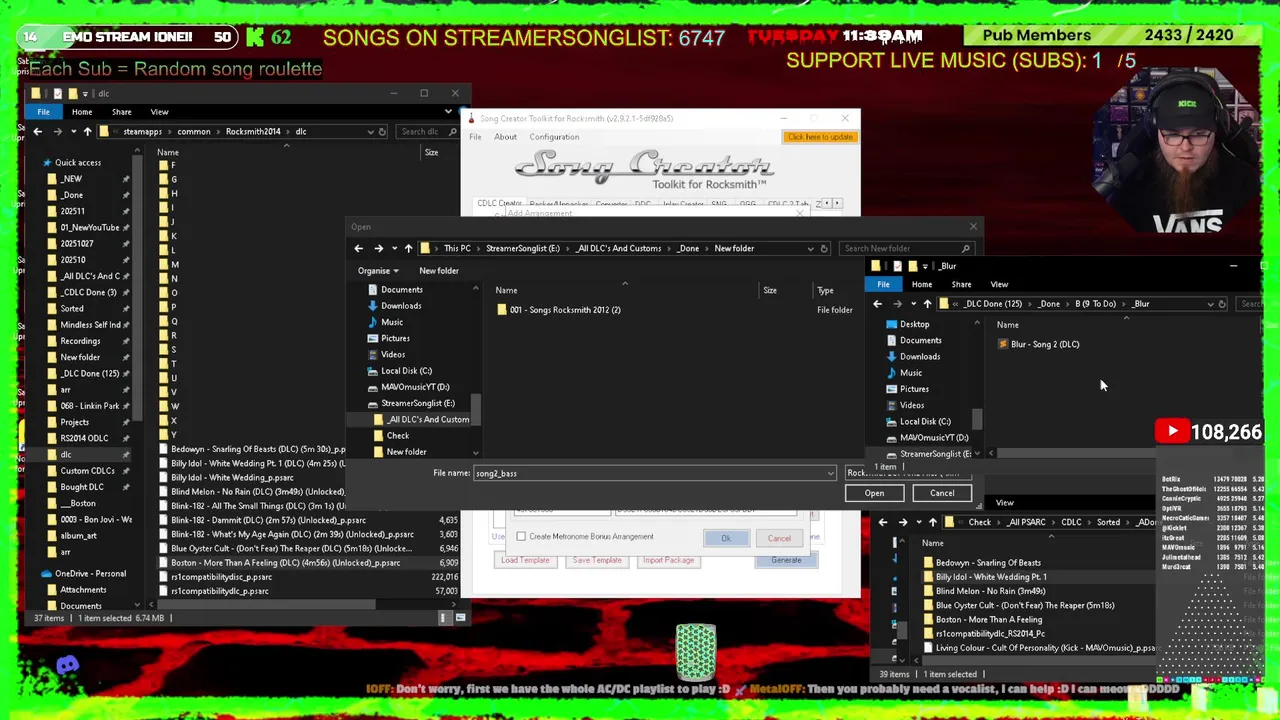This screenshot has width=1280, height=720.
Task: Select Videos in Open dialog sidebar
Action: click(393, 354)
